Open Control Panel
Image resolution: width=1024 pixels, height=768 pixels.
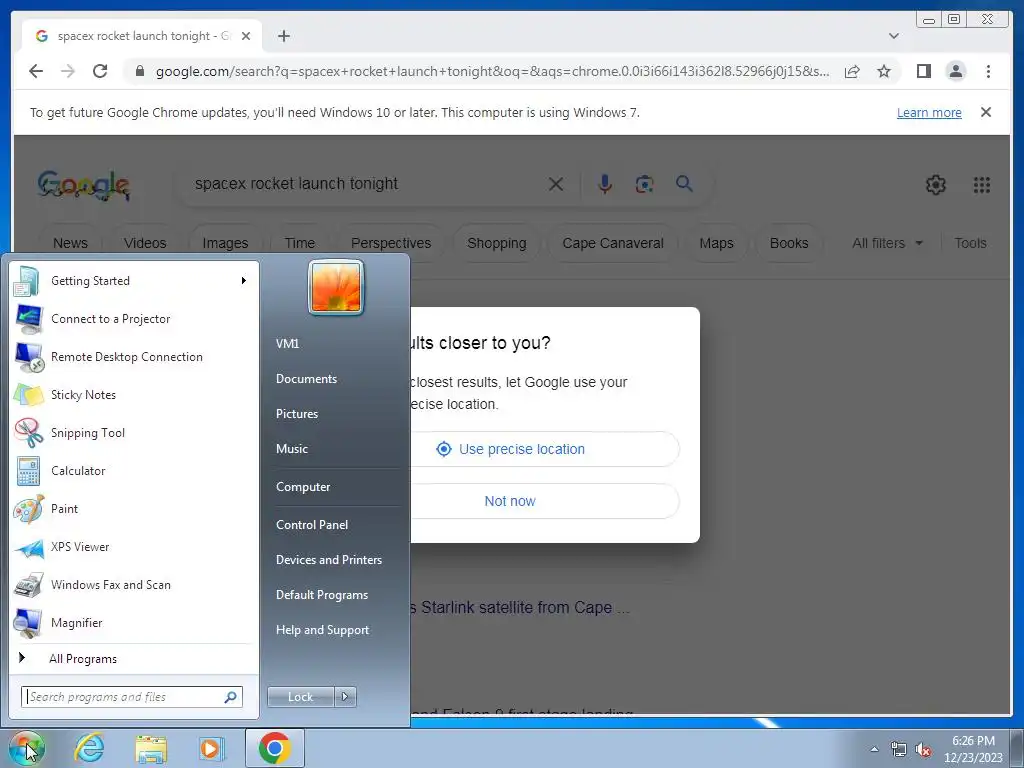[x=312, y=524]
